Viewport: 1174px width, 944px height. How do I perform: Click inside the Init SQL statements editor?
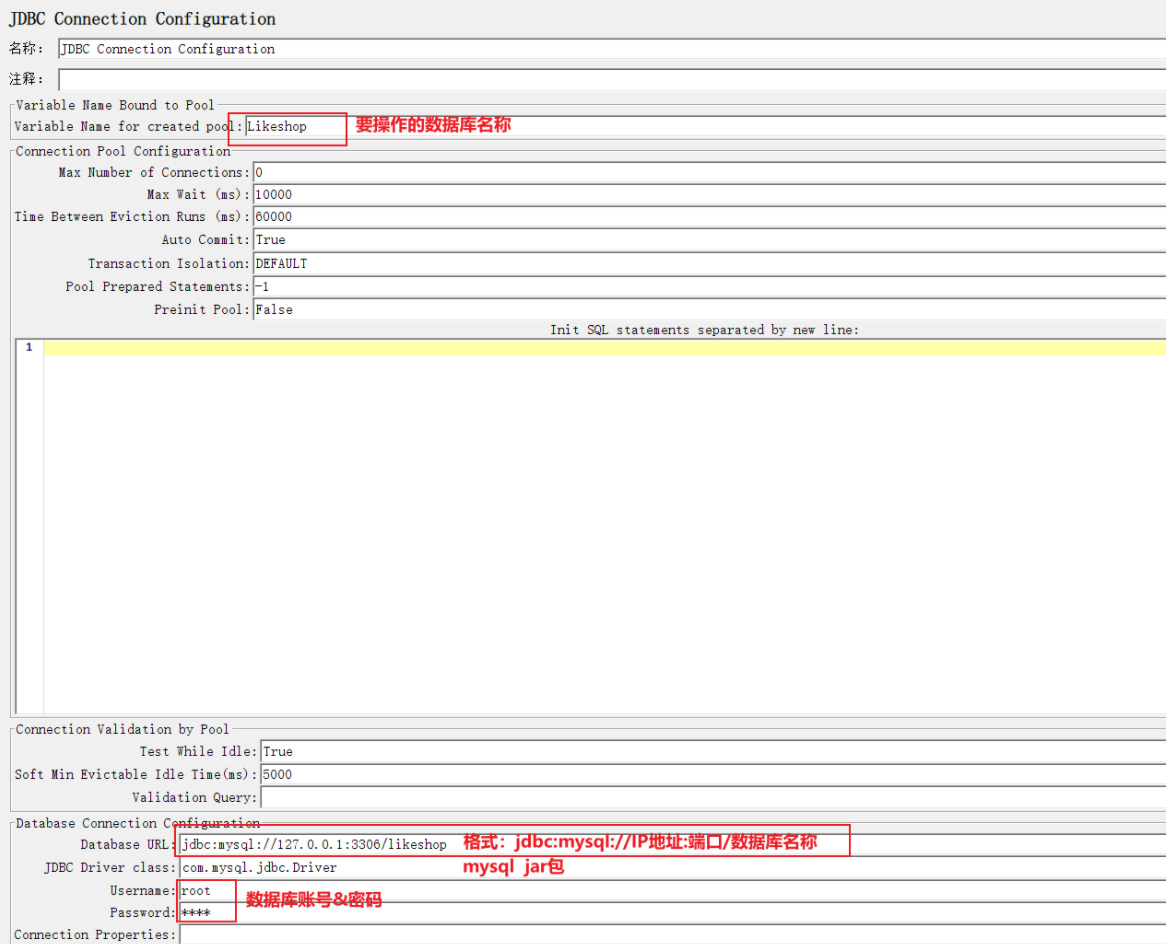point(600,520)
